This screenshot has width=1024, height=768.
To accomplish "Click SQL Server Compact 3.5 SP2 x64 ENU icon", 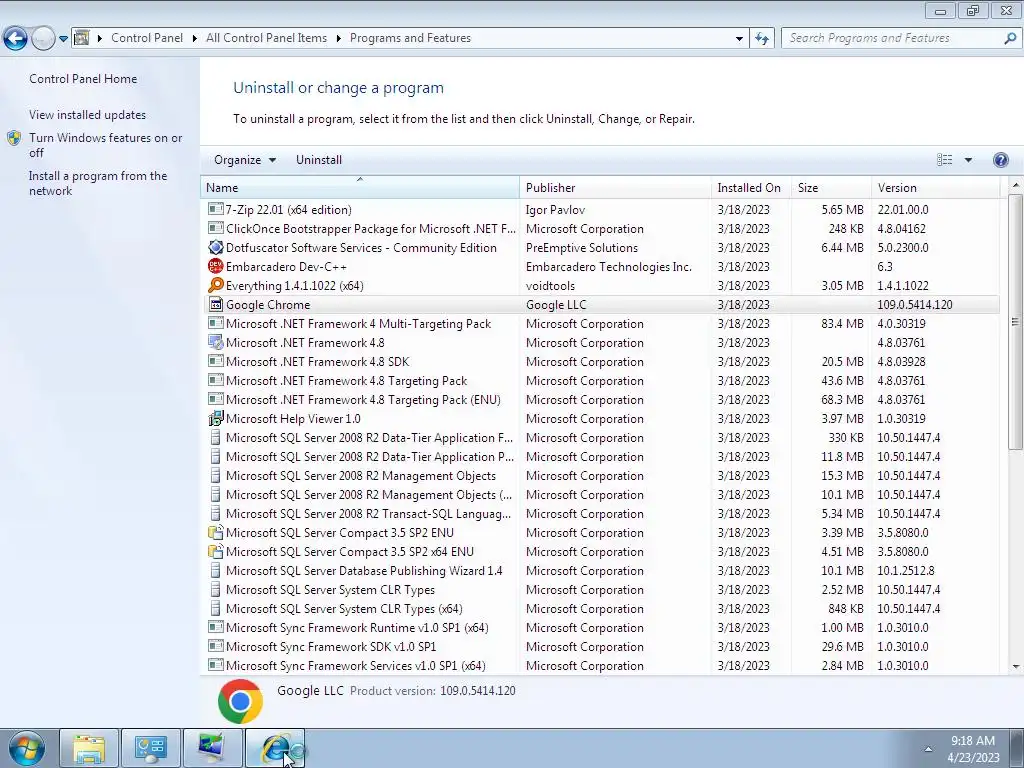I will click(x=216, y=551).
